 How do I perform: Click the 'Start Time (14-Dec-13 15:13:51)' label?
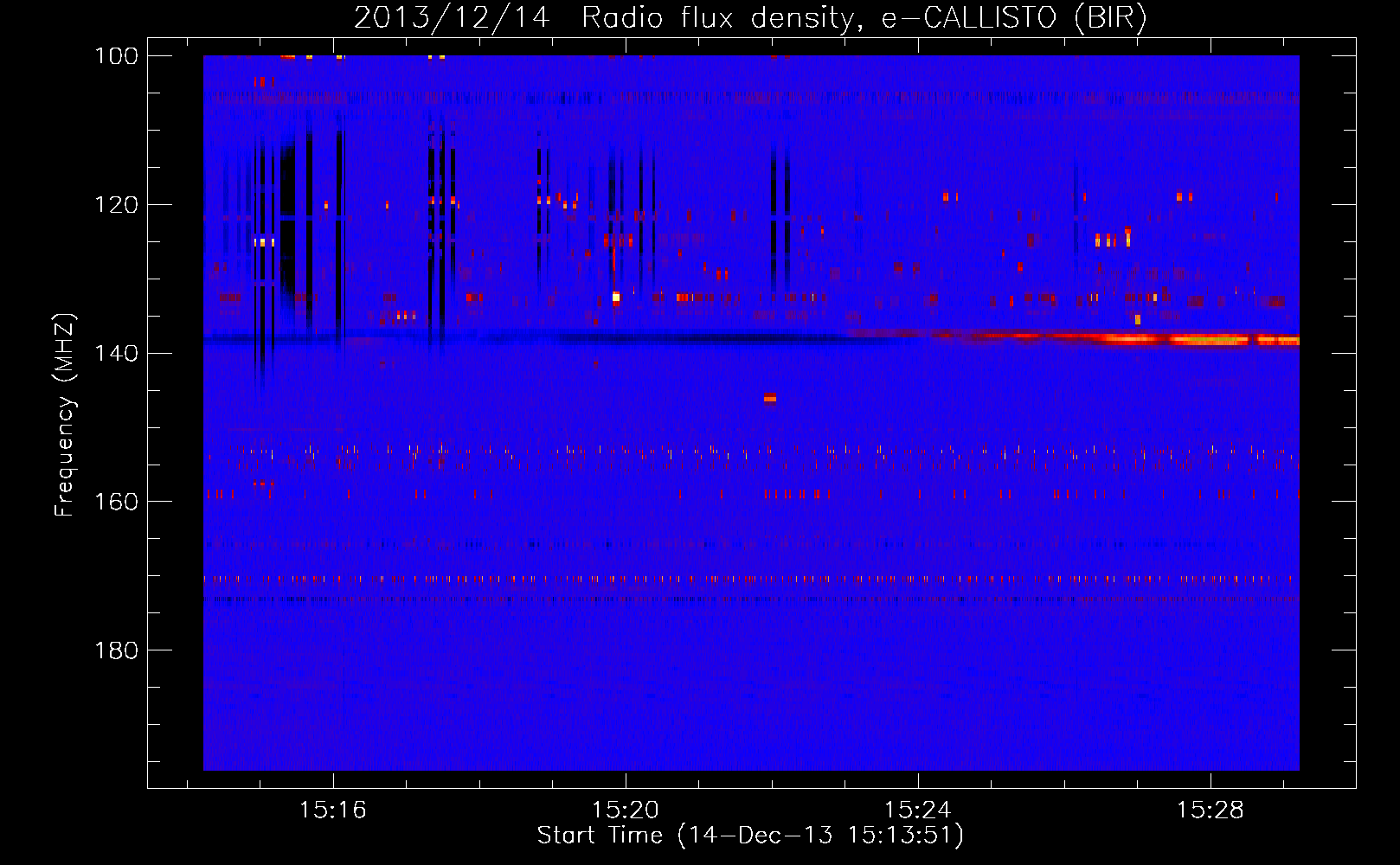(x=750, y=836)
